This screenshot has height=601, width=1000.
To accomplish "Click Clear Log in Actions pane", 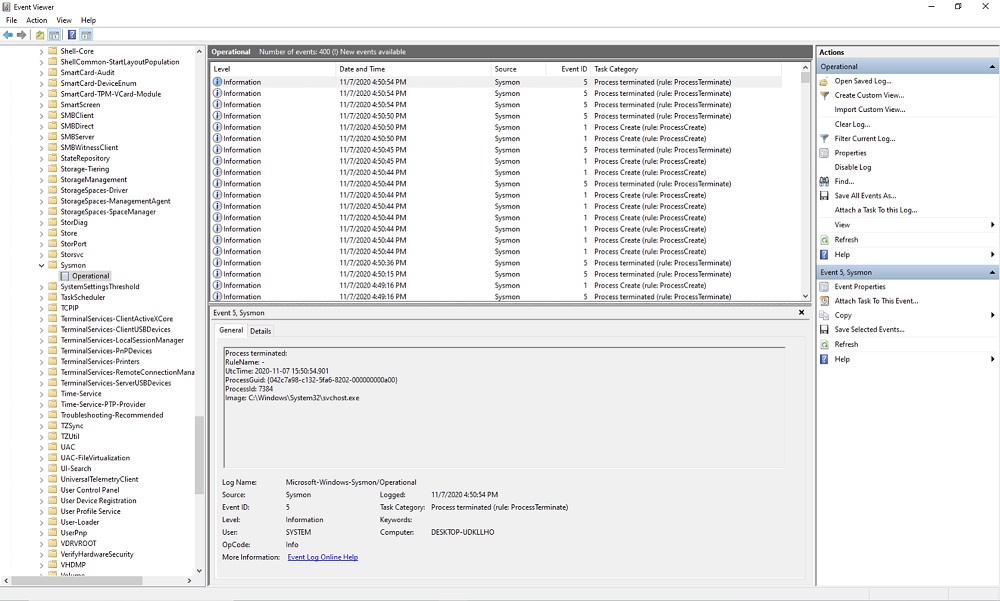I will pos(852,124).
